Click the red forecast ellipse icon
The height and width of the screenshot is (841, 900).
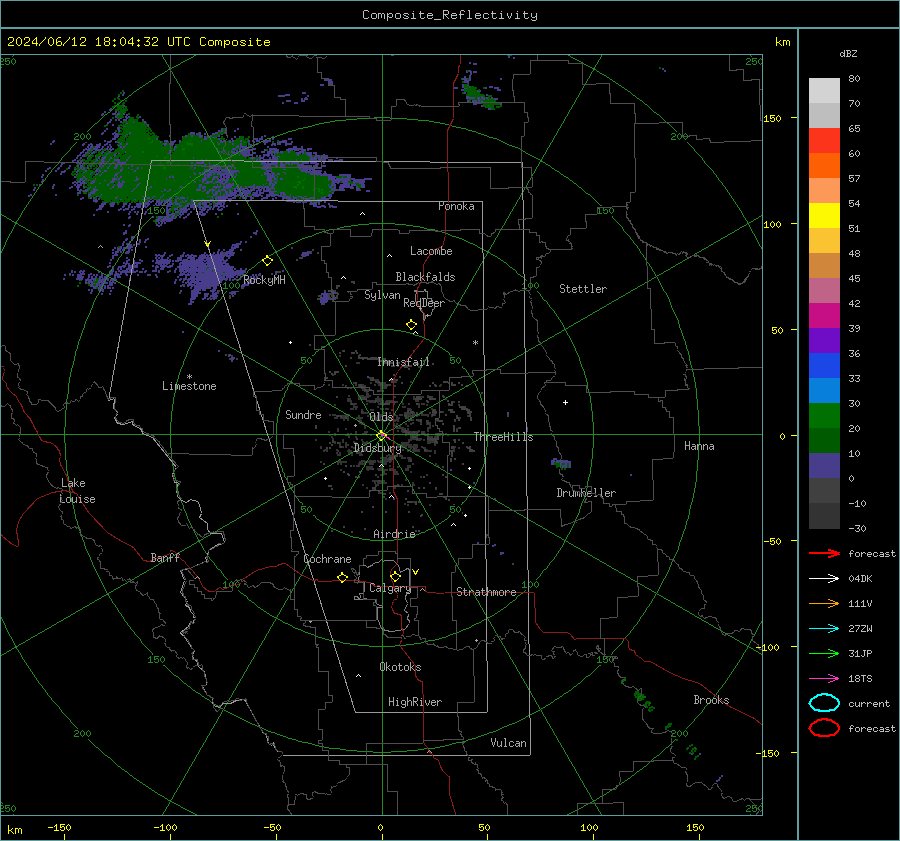pyautogui.click(x=824, y=728)
